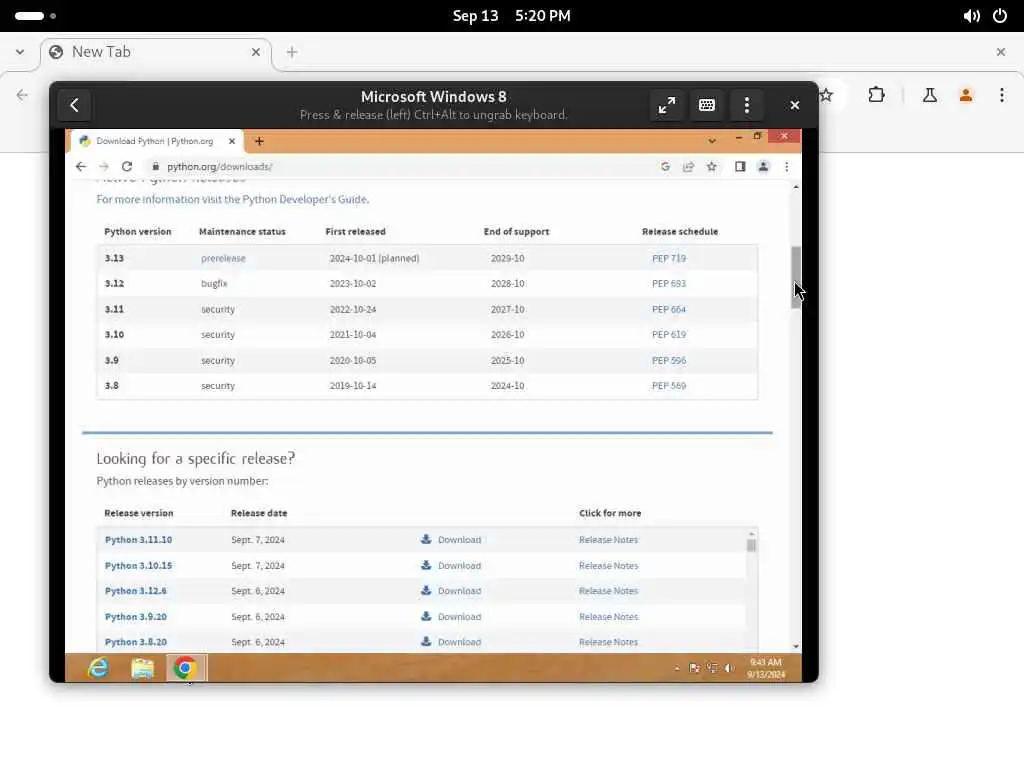The width and height of the screenshot is (1024, 778).
Task: Click the page scrollbar down arrow
Action: click(796, 647)
